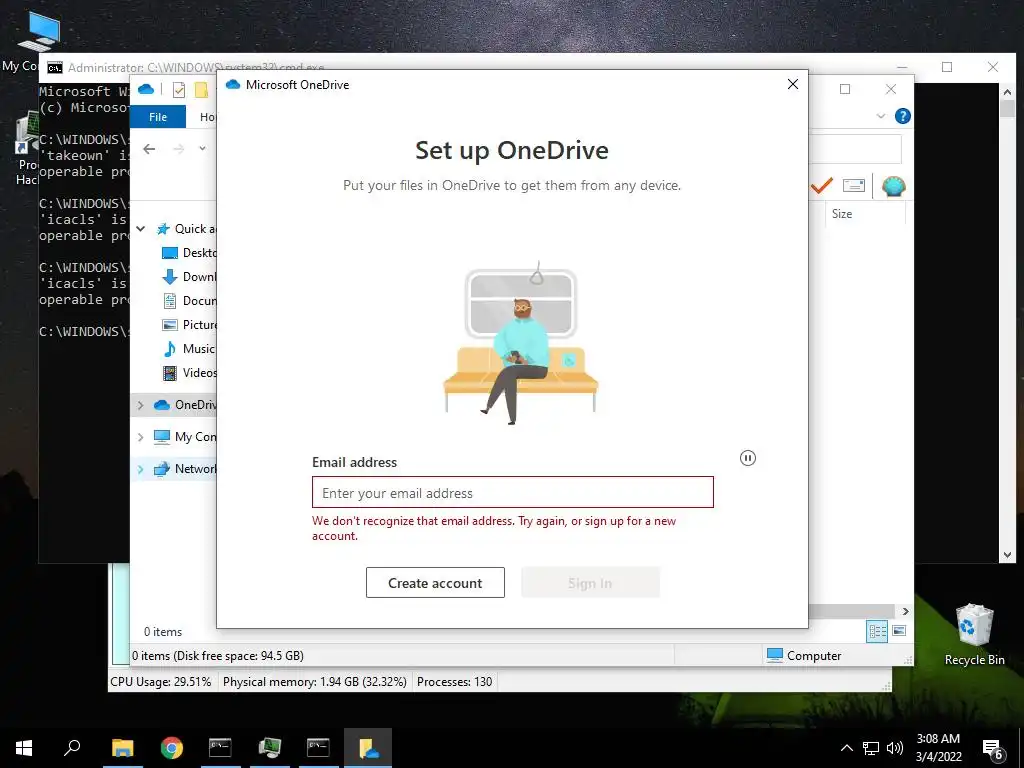Click the volume speaker icon in system tray
This screenshot has width=1024, height=768.
coord(895,748)
